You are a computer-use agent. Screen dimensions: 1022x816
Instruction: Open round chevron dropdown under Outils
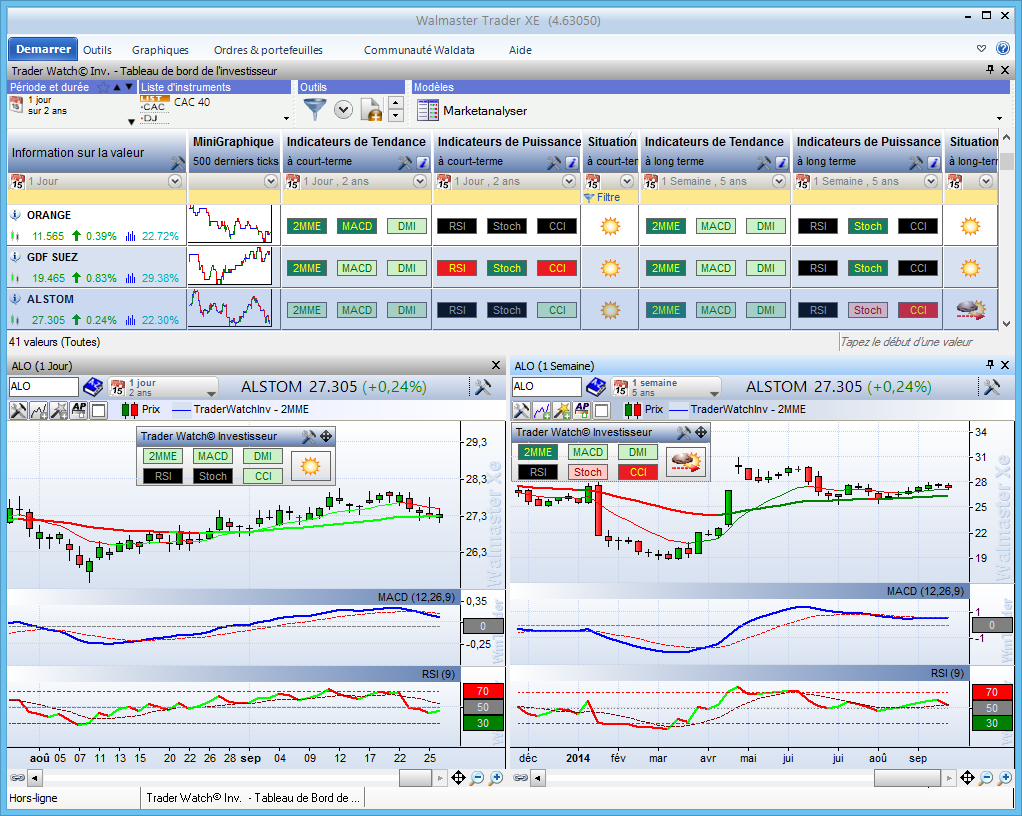(343, 109)
